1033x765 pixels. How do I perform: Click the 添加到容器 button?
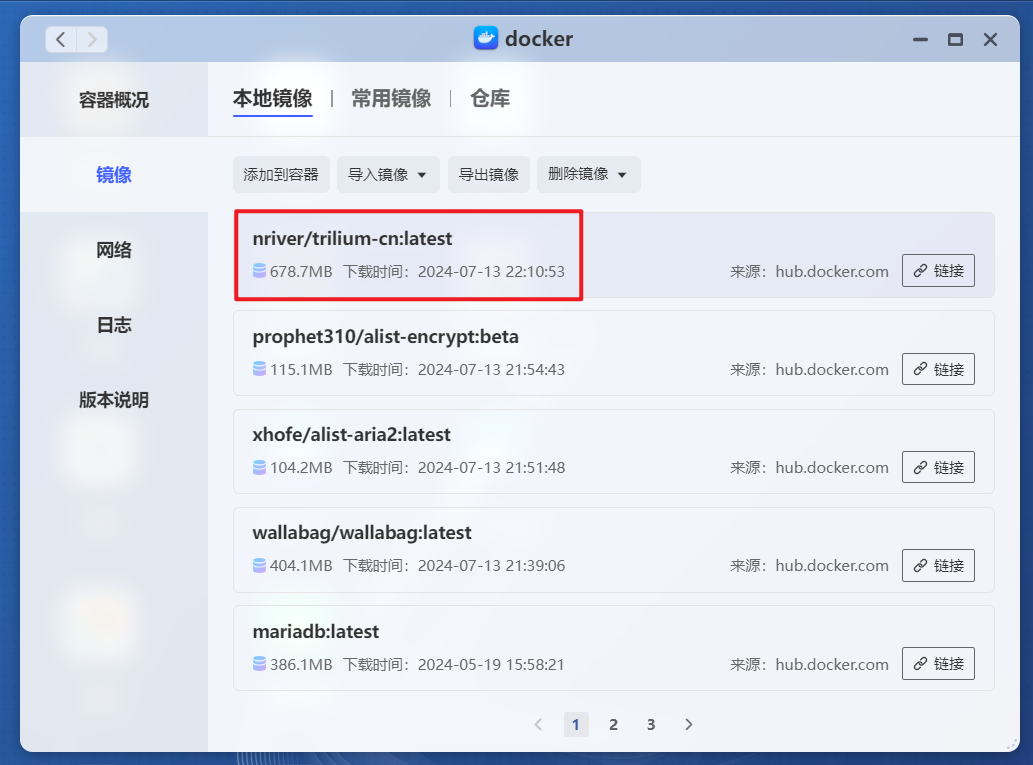281,174
